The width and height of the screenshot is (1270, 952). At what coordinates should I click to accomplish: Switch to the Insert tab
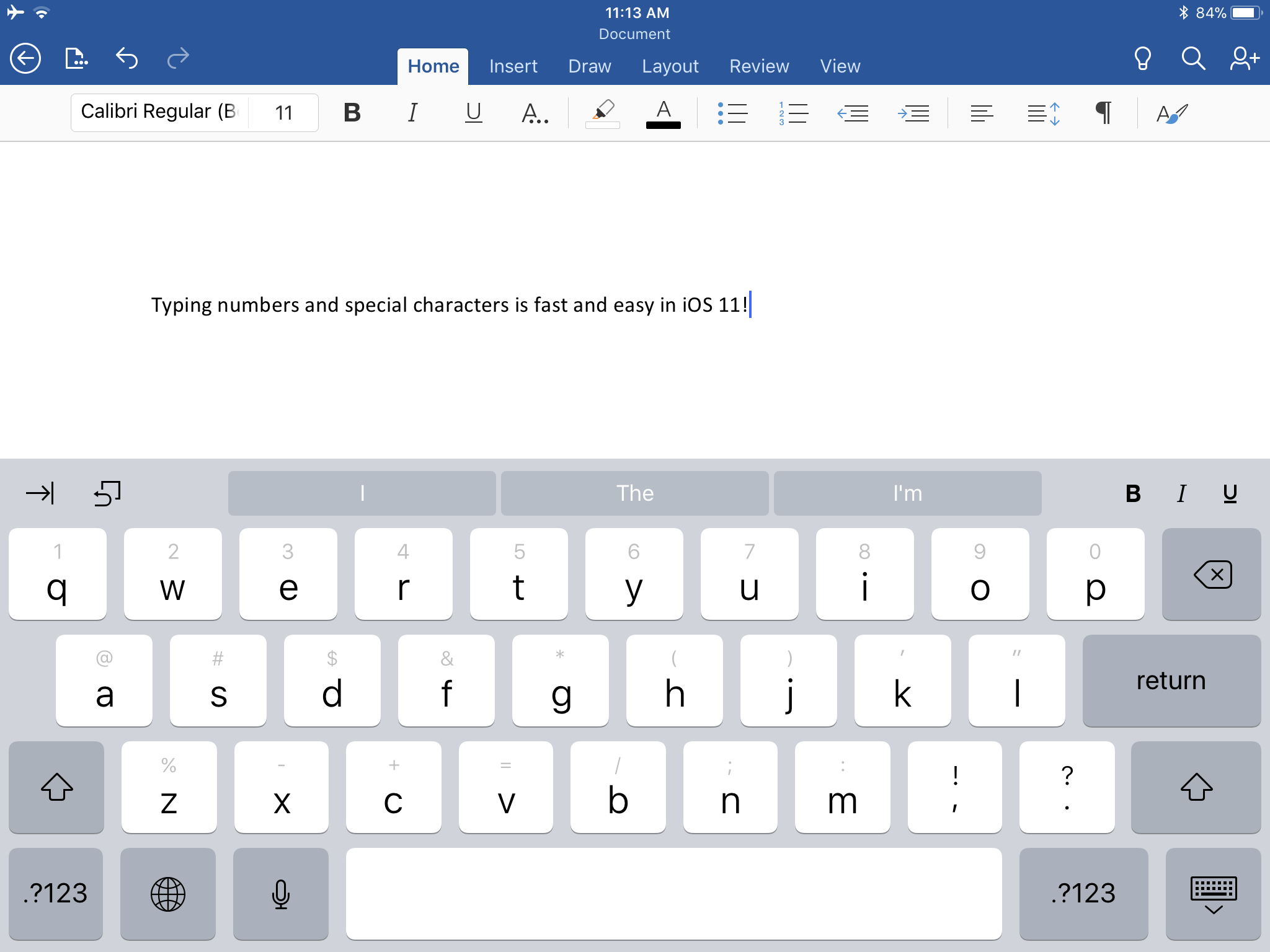coord(513,66)
